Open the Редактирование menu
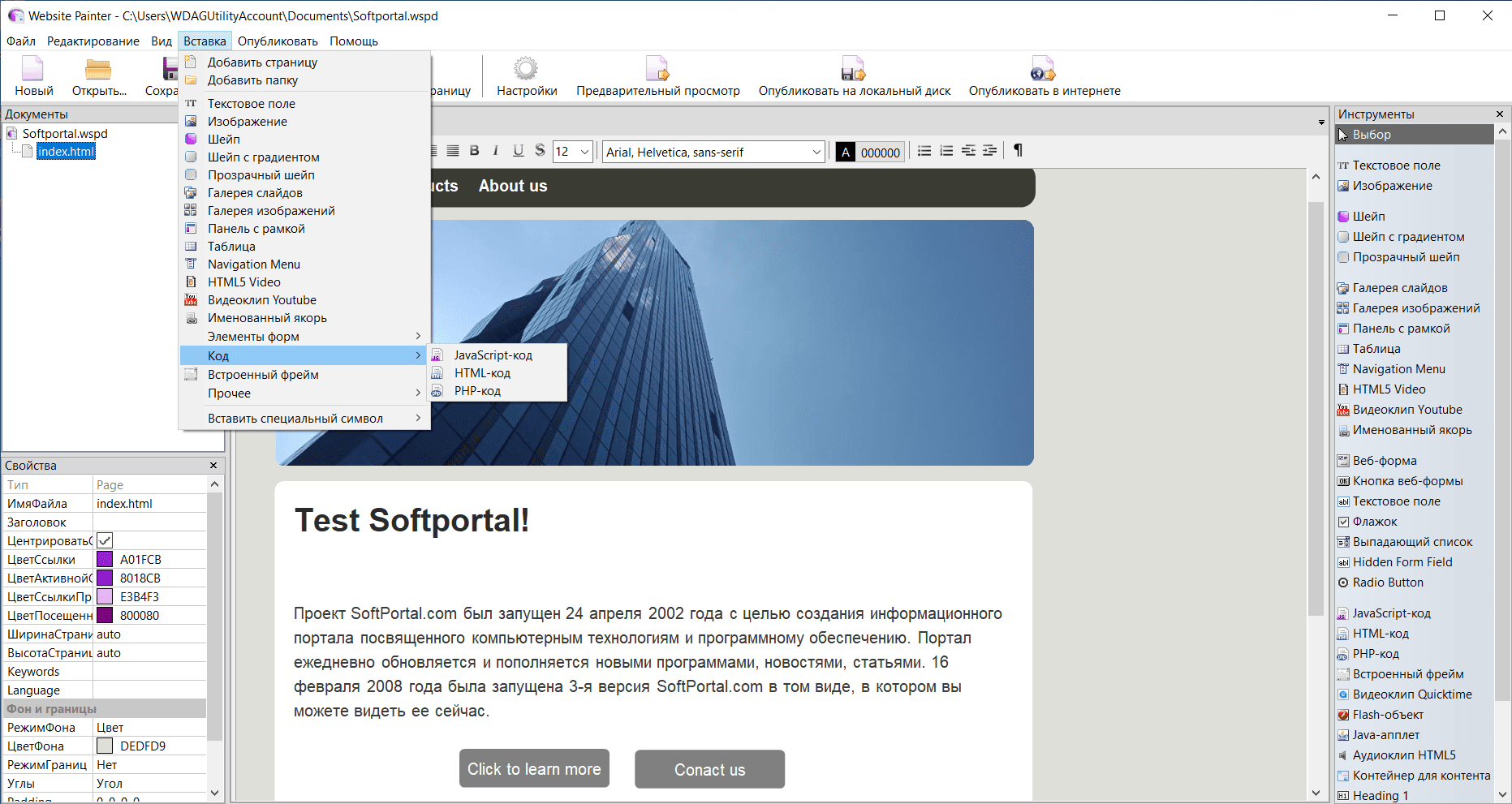This screenshot has height=804, width=1512. click(x=93, y=41)
